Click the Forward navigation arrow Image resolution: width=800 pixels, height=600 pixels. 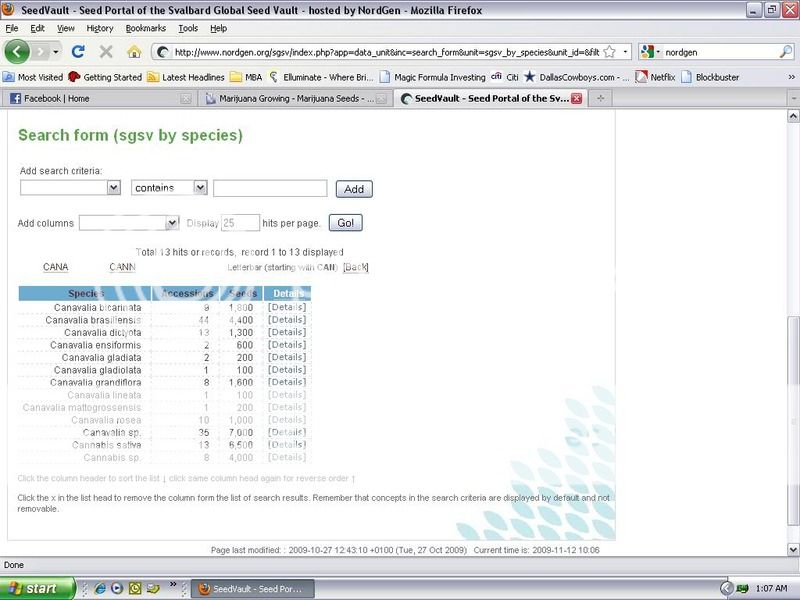(x=41, y=52)
